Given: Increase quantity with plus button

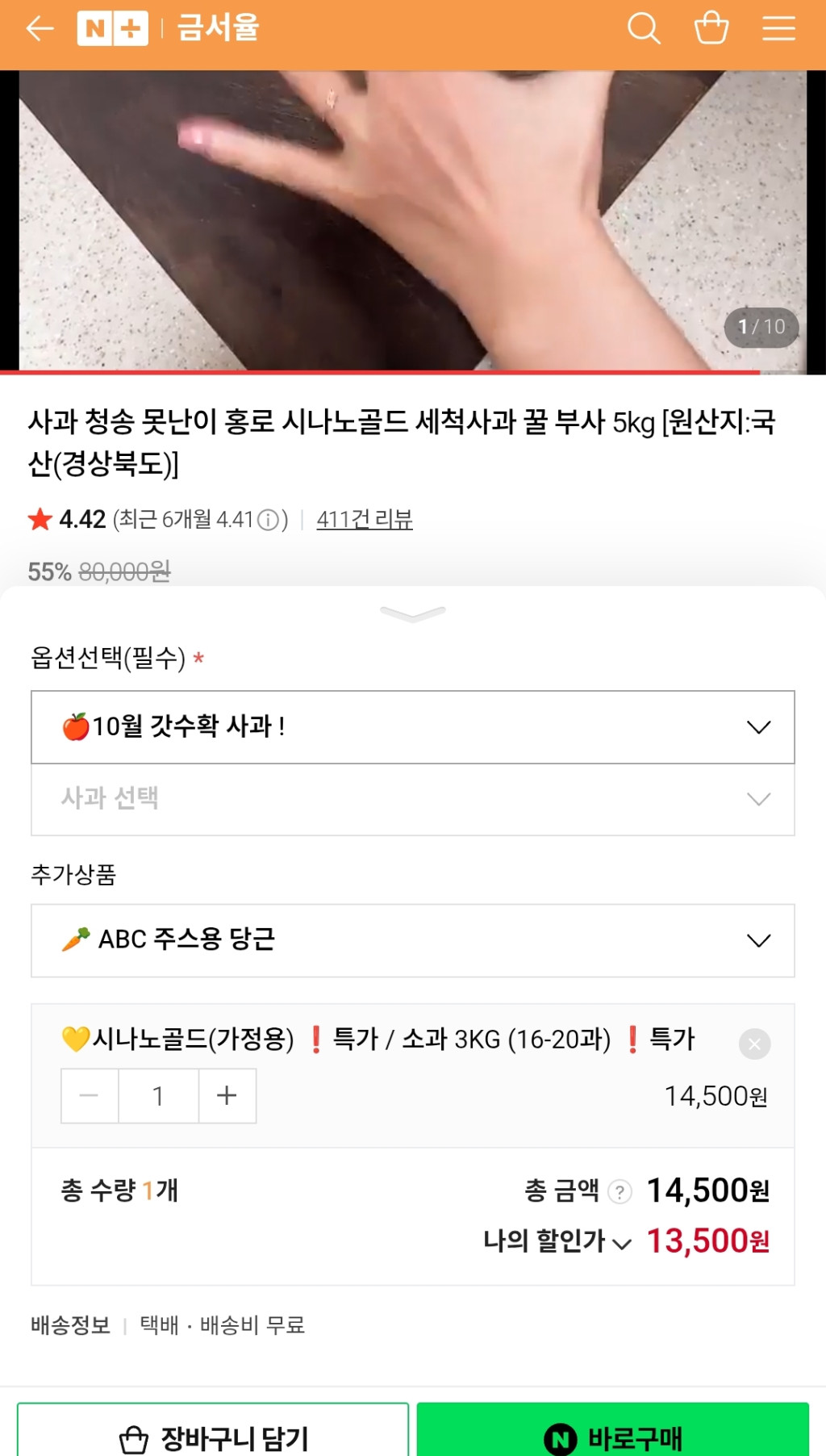Looking at the screenshot, I should click(x=227, y=1096).
